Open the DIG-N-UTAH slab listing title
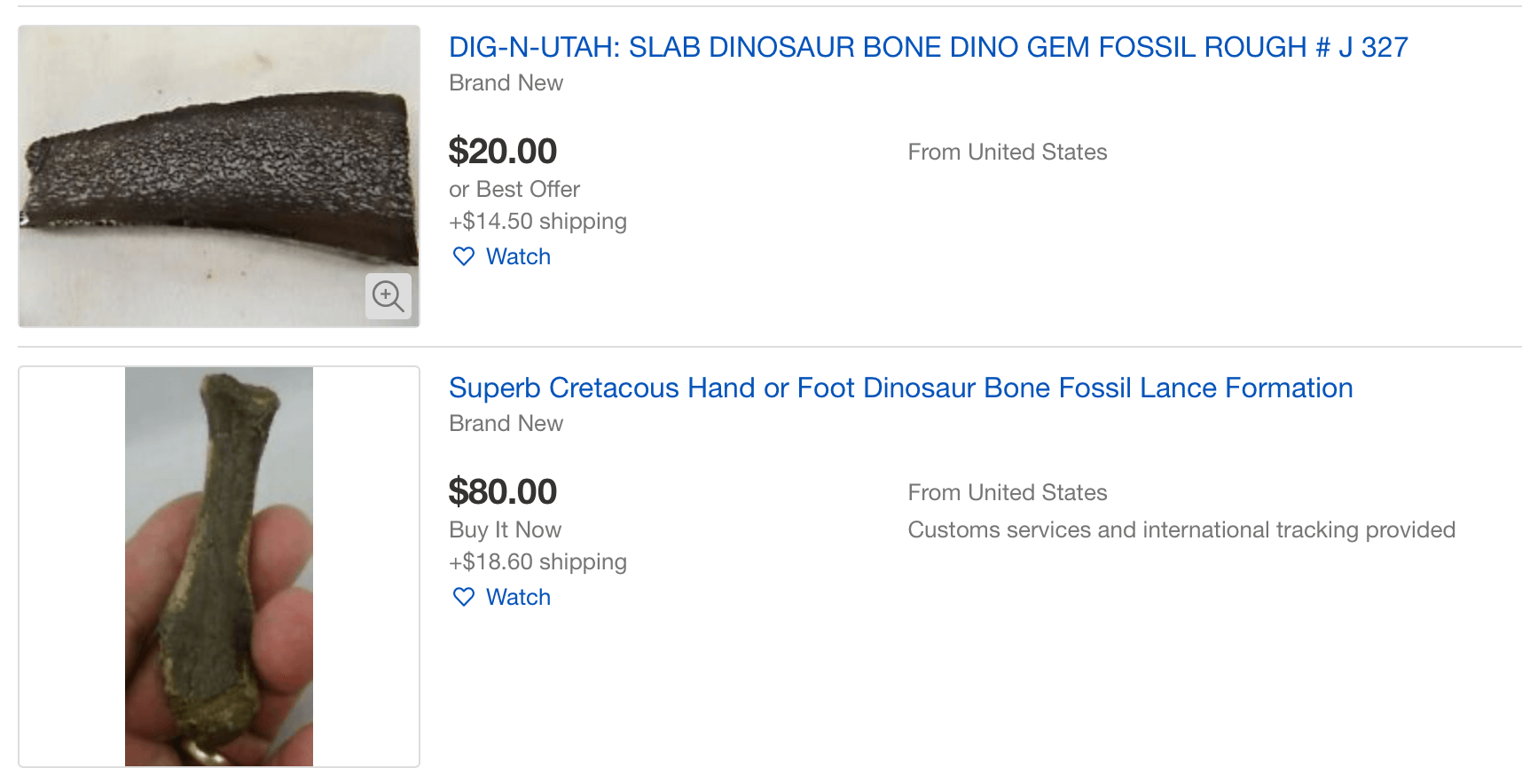Image resolution: width=1522 pixels, height=784 pixels. (x=926, y=47)
